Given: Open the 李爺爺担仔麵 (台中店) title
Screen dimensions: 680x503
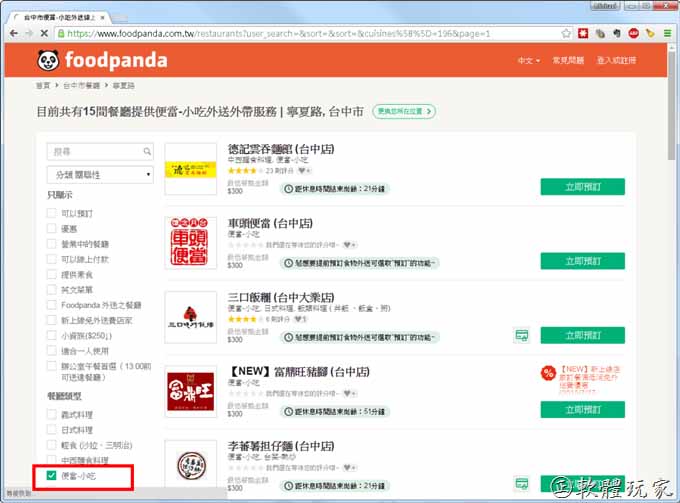Looking at the screenshot, I should click(281, 446).
